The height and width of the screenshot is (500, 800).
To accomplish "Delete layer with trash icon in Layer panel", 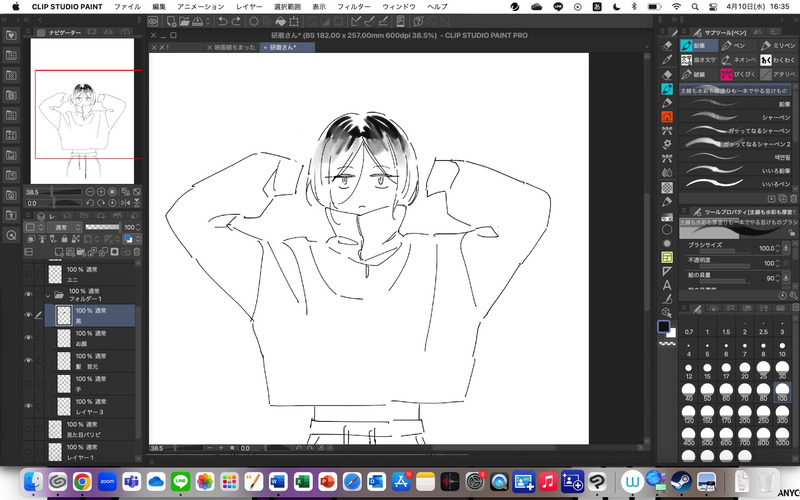I will [136, 252].
